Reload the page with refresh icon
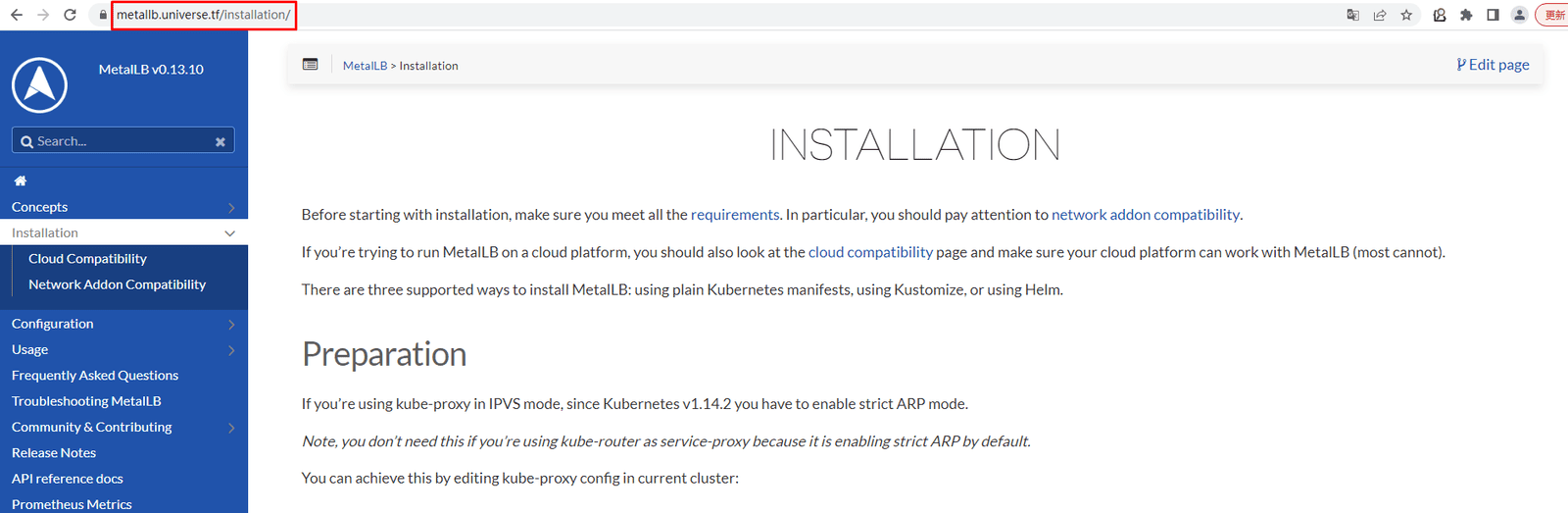Image resolution: width=1568 pixels, height=513 pixels. 70,15
